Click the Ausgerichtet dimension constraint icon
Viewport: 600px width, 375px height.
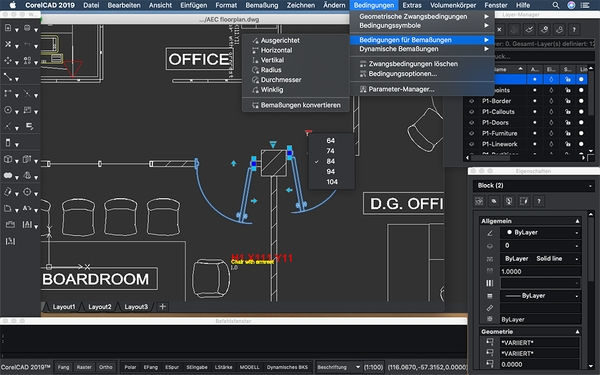pyautogui.click(x=255, y=41)
